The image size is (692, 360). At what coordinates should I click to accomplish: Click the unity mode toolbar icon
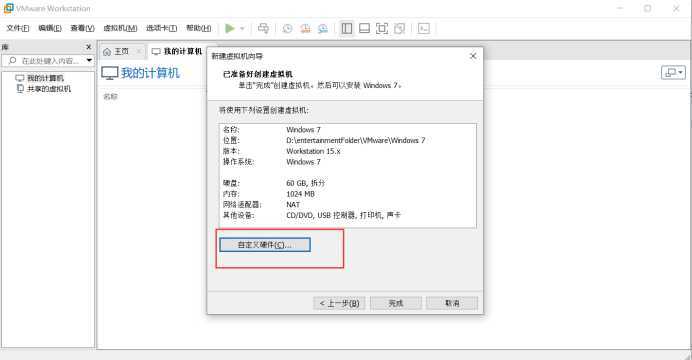tap(399, 29)
